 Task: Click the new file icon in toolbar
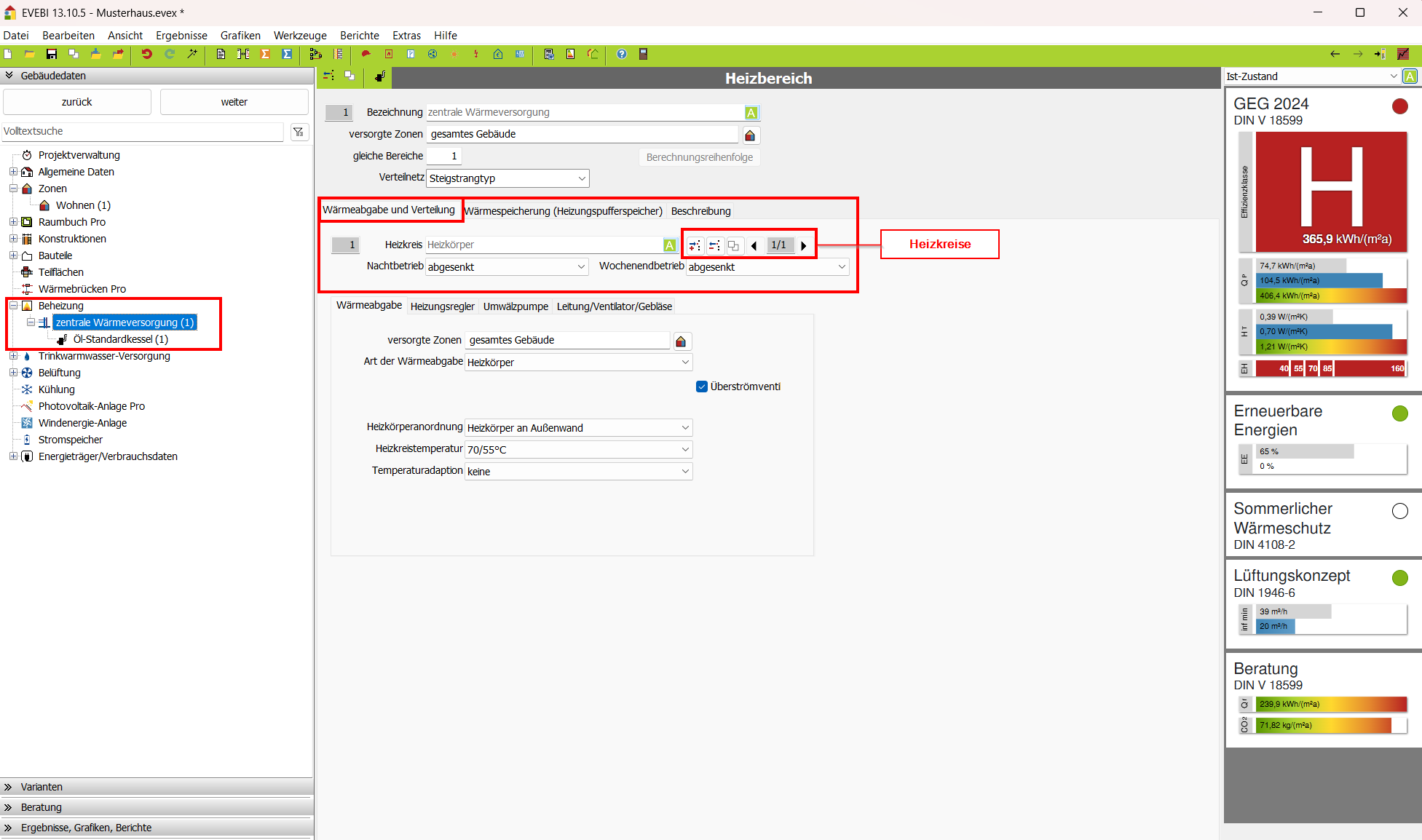[x=8, y=55]
